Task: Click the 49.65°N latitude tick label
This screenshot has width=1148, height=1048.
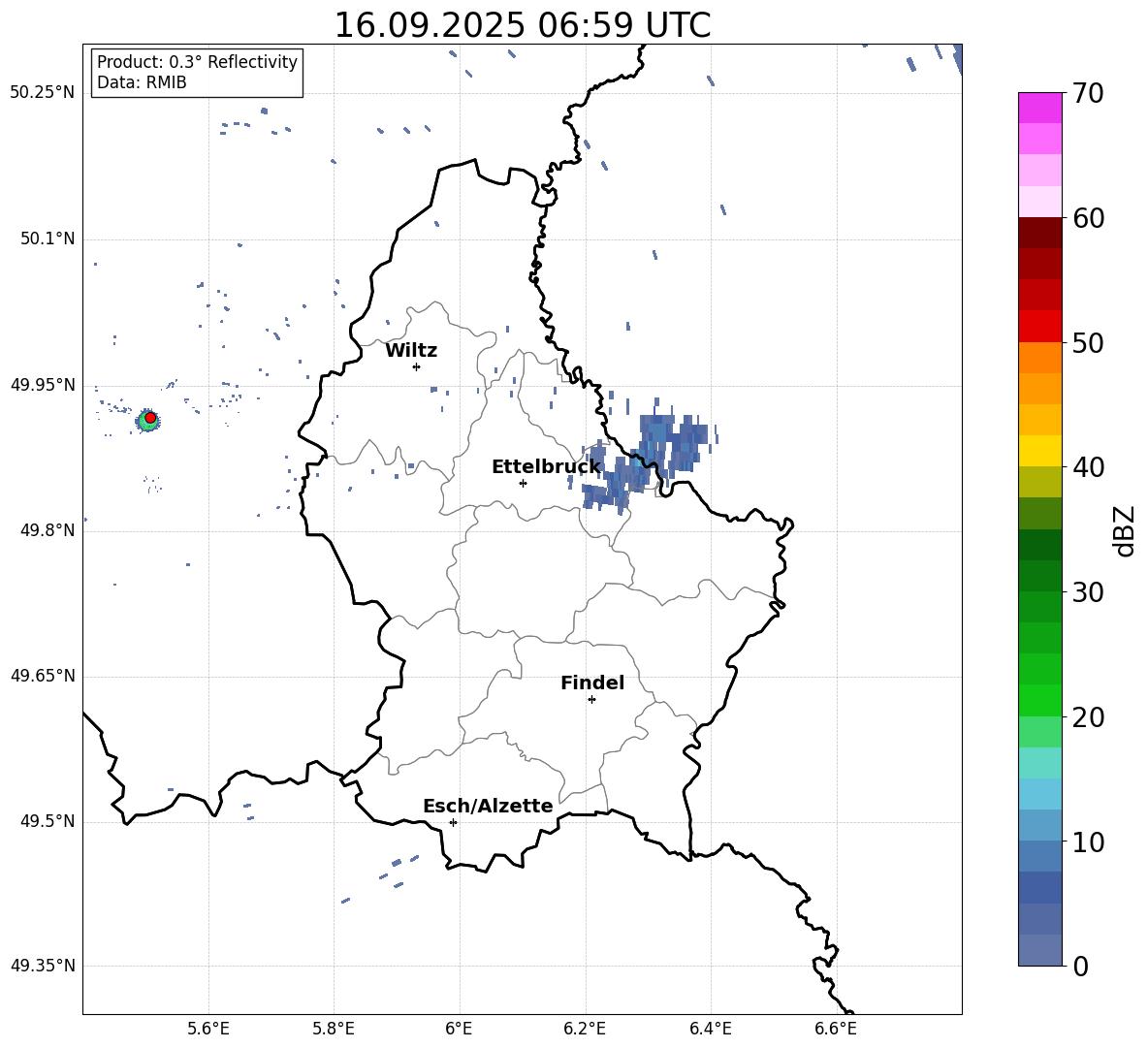Action: [x=43, y=676]
